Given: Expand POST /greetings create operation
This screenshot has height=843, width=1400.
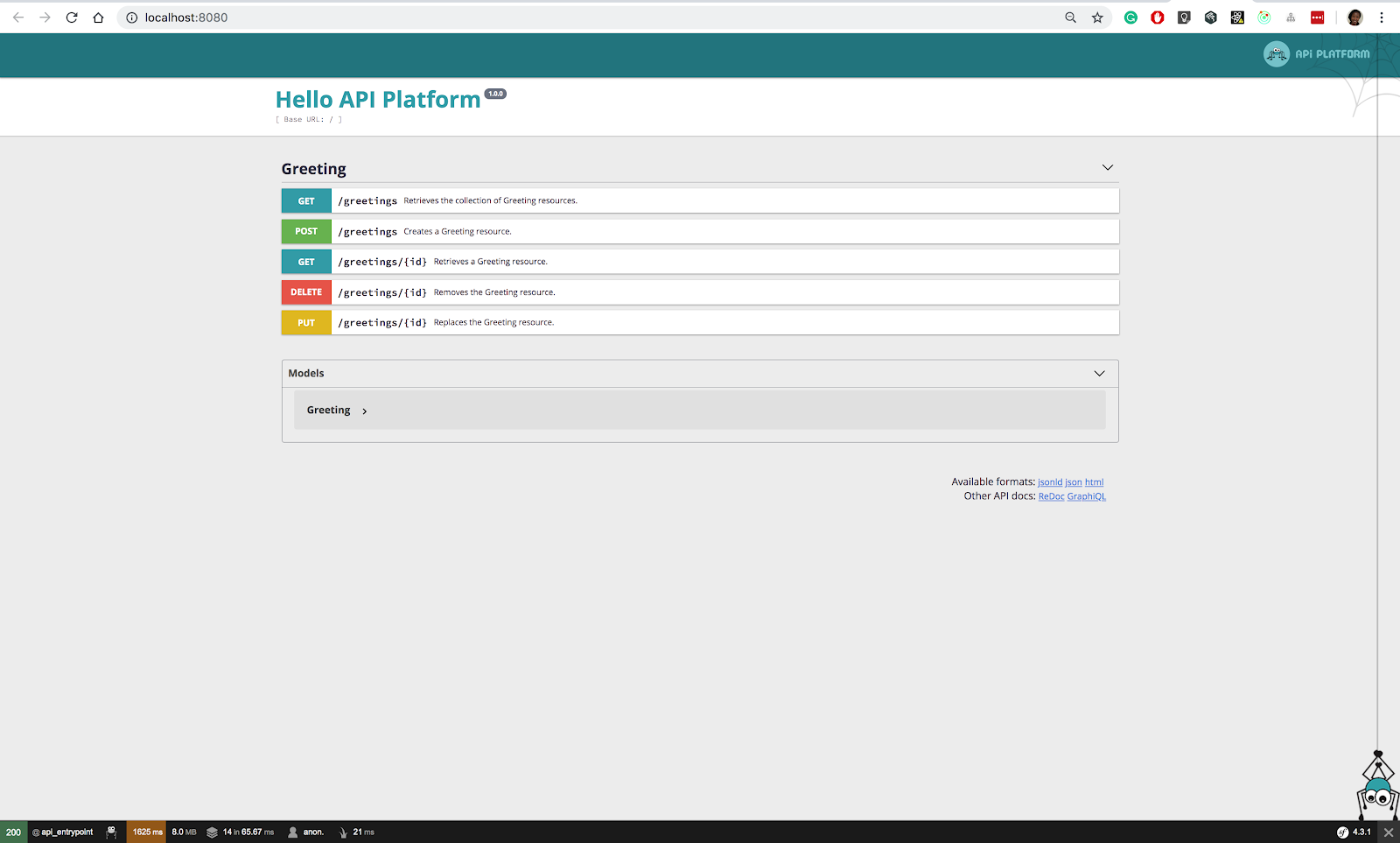Looking at the screenshot, I should 700,231.
